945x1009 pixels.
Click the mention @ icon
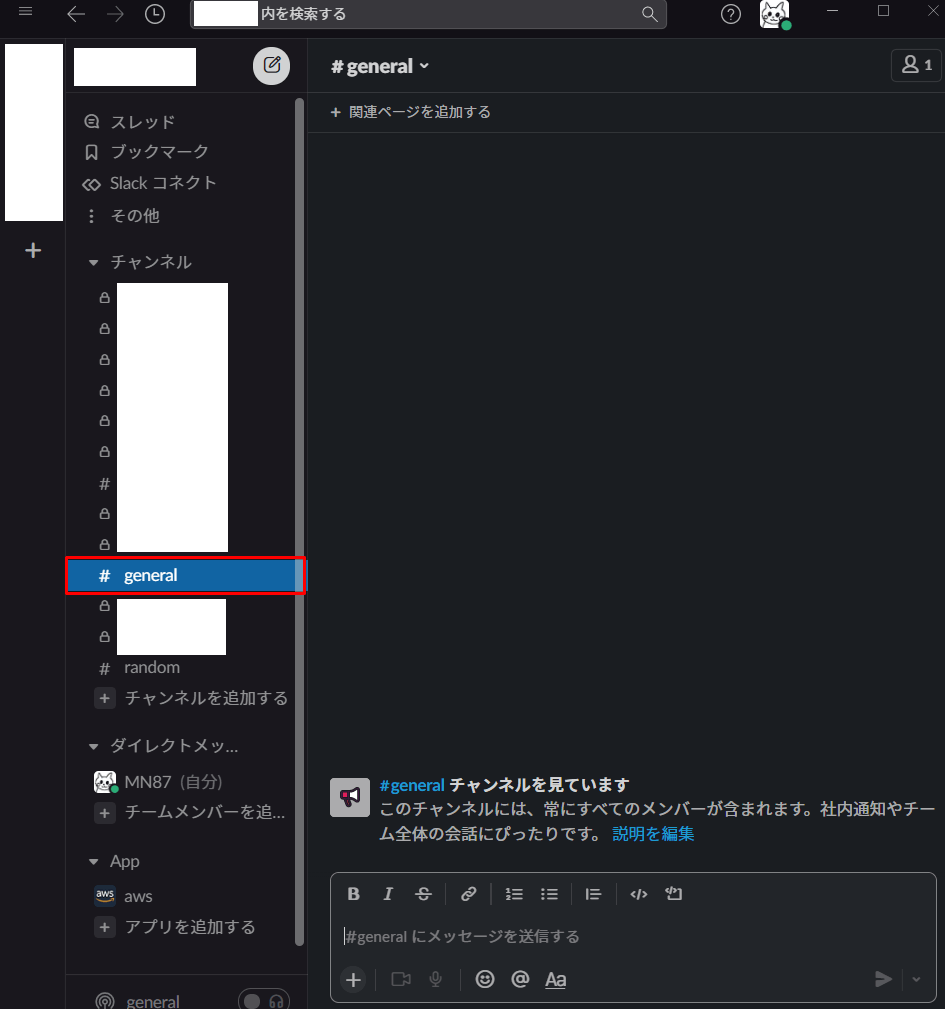click(x=520, y=979)
